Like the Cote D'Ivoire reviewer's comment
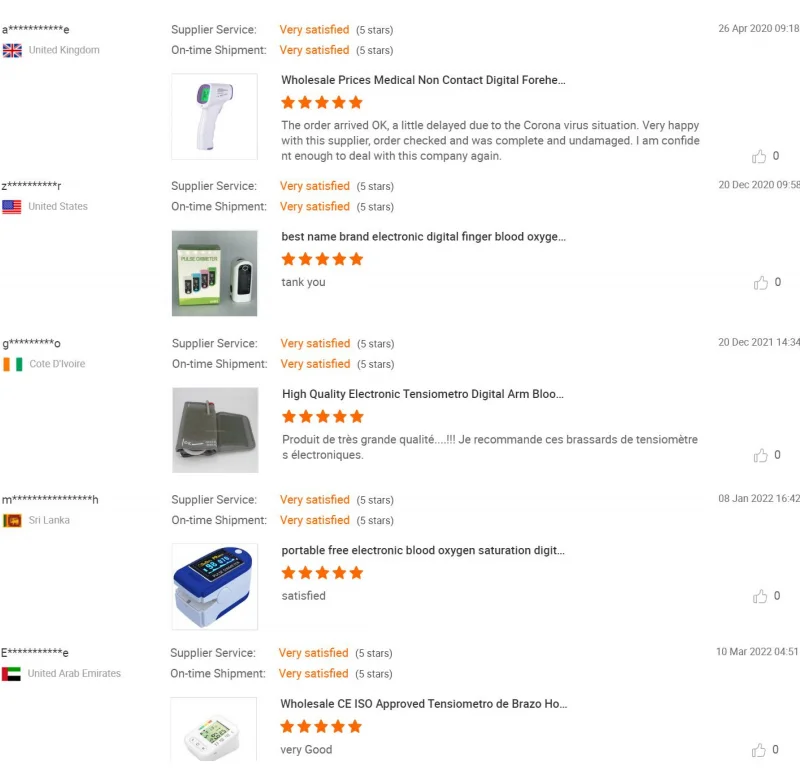 coord(760,455)
